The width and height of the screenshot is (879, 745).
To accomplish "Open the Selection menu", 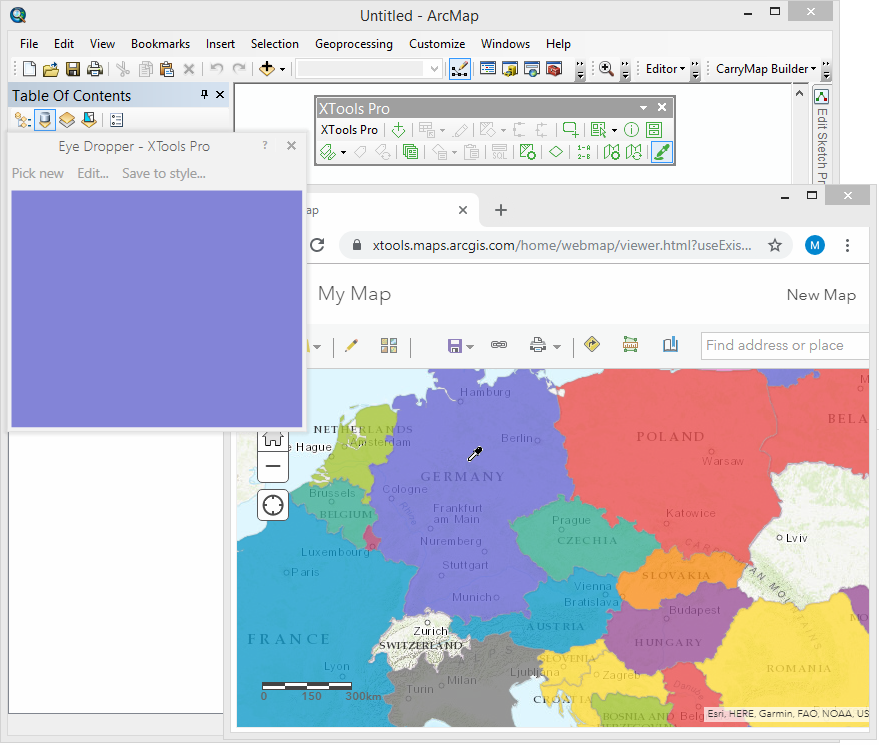I will (275, 44).
